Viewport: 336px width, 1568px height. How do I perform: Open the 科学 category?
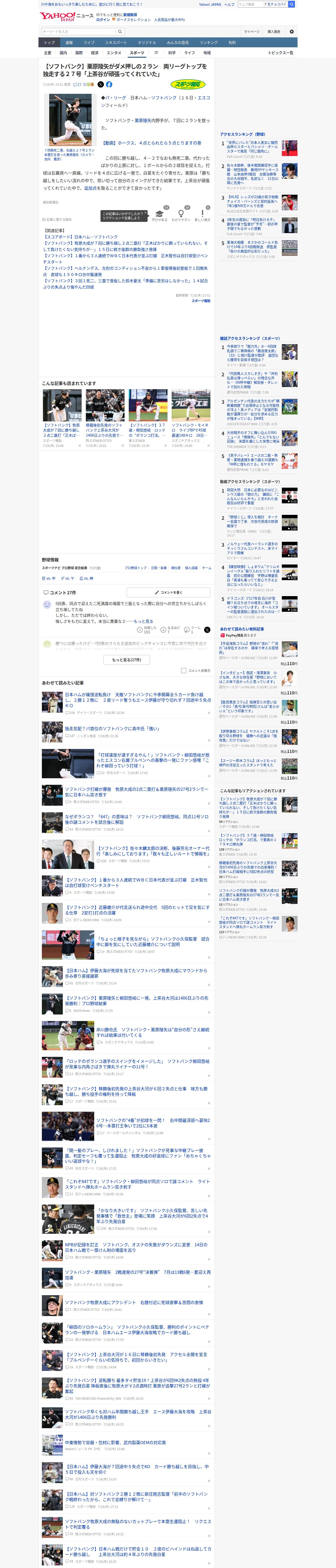[172, 53]
